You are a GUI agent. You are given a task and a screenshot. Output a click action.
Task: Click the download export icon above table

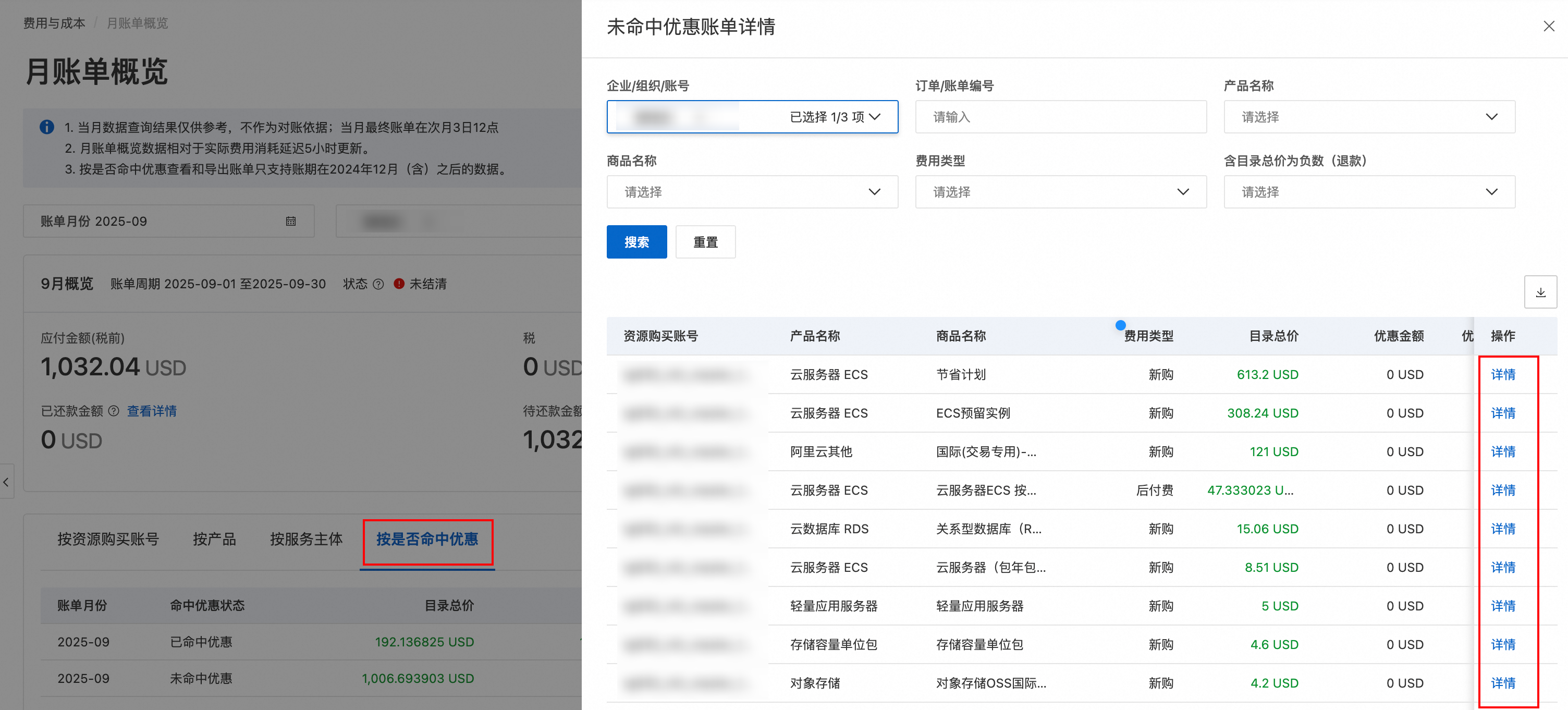tap(1540, 292)
